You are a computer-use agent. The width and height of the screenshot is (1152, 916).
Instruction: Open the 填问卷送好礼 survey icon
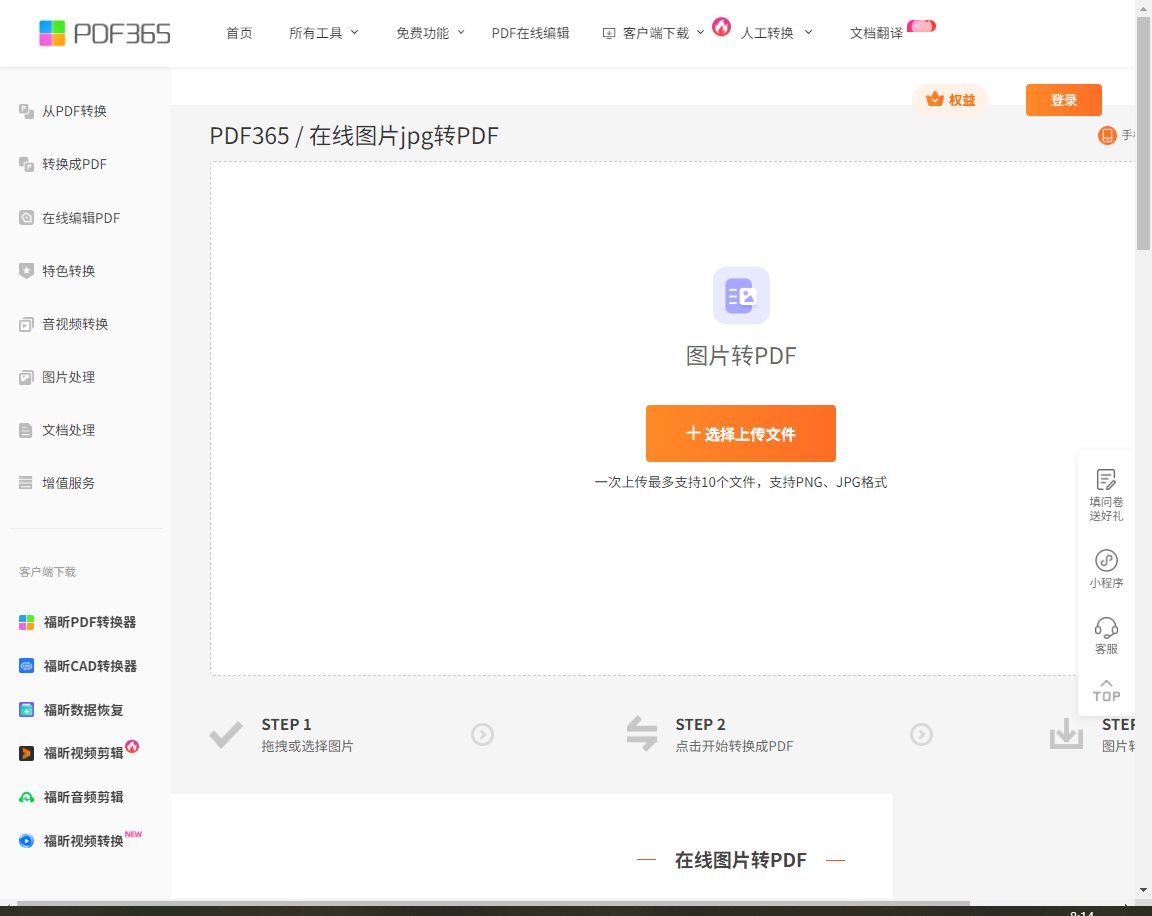tap(1106, 480)
